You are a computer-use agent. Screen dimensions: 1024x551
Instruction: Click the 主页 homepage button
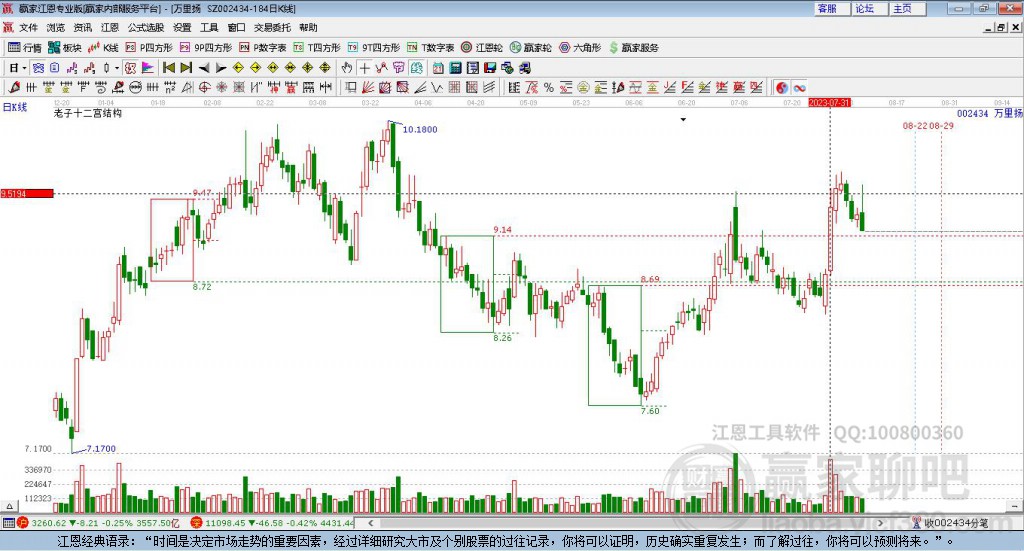(908, 8)
